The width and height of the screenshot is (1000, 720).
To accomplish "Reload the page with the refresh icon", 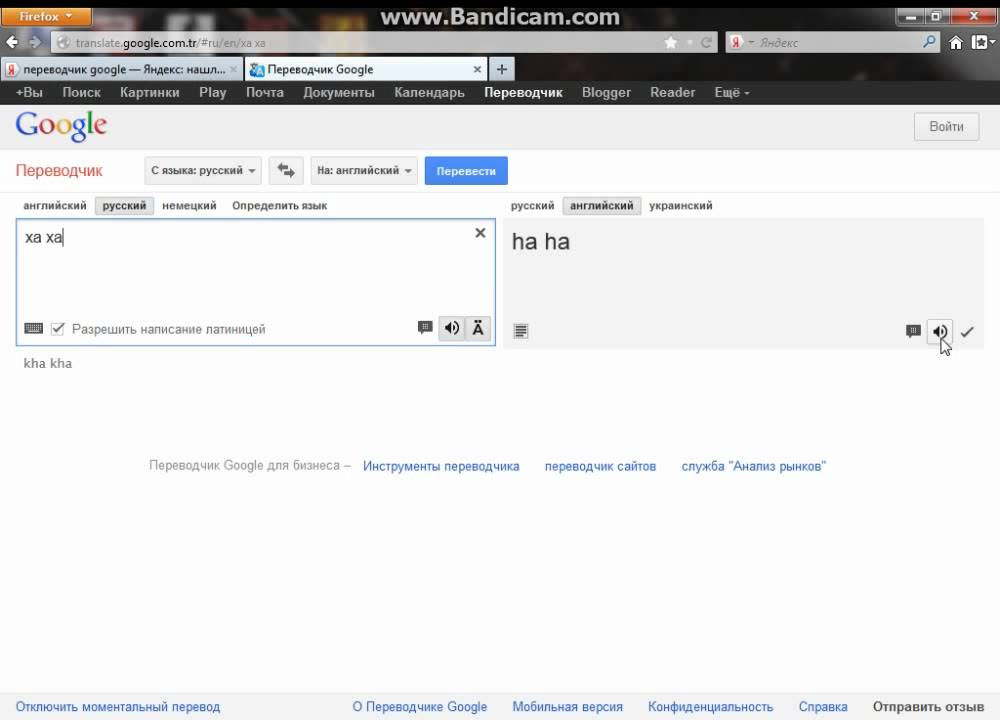I will (706, 43).
